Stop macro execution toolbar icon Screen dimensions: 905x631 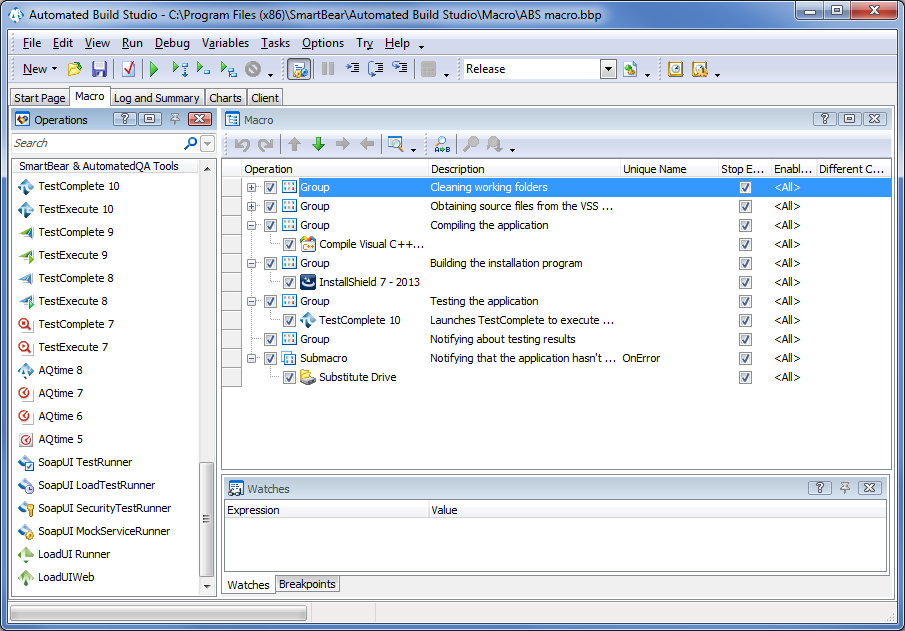(x=253, y=69)
